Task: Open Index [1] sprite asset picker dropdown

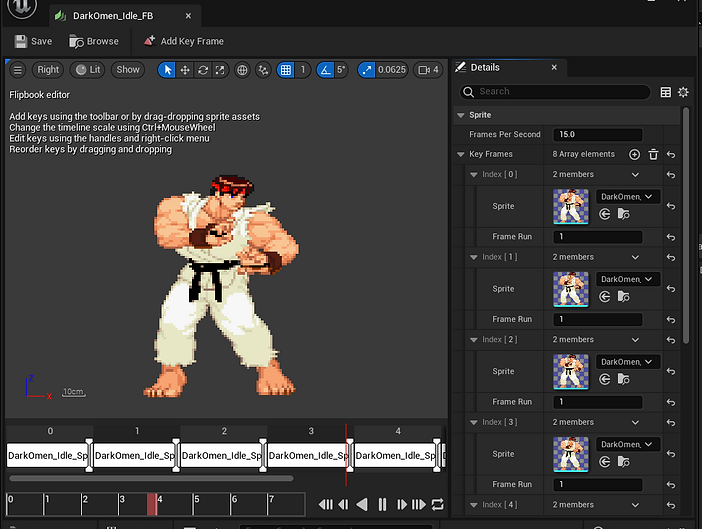Action: [x=628, y=279]
